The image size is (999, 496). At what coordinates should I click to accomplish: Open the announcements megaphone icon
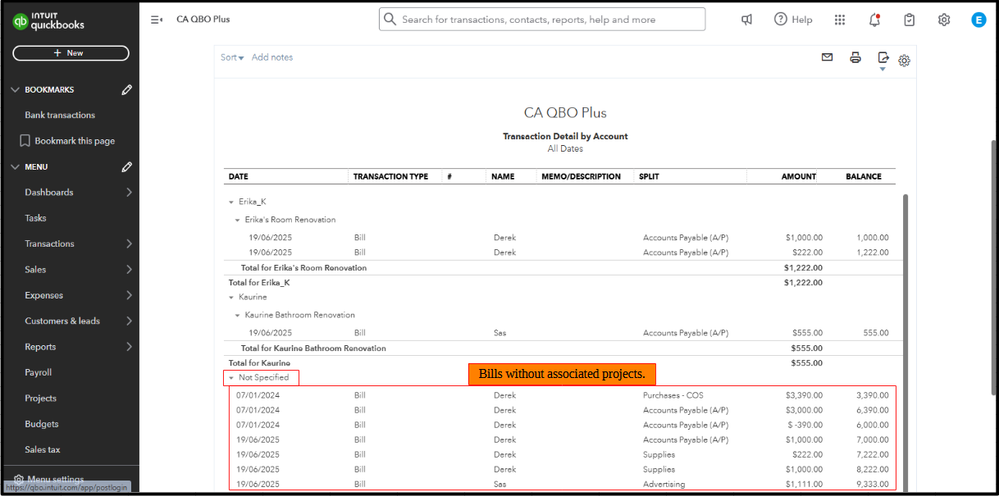(x=747, y=20)
